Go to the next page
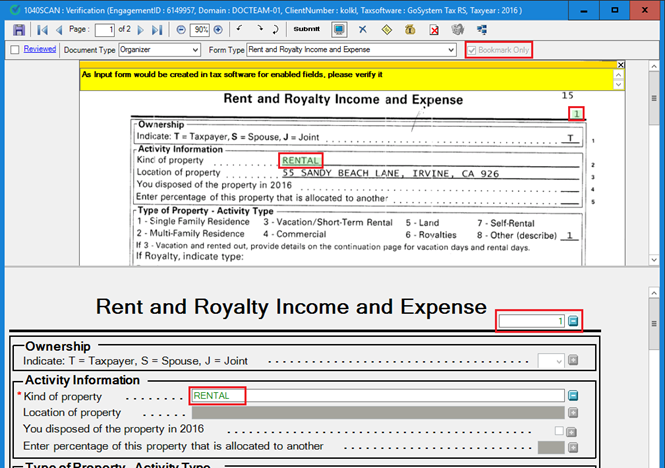Screen dimensions: 665x468 point(141,30)
